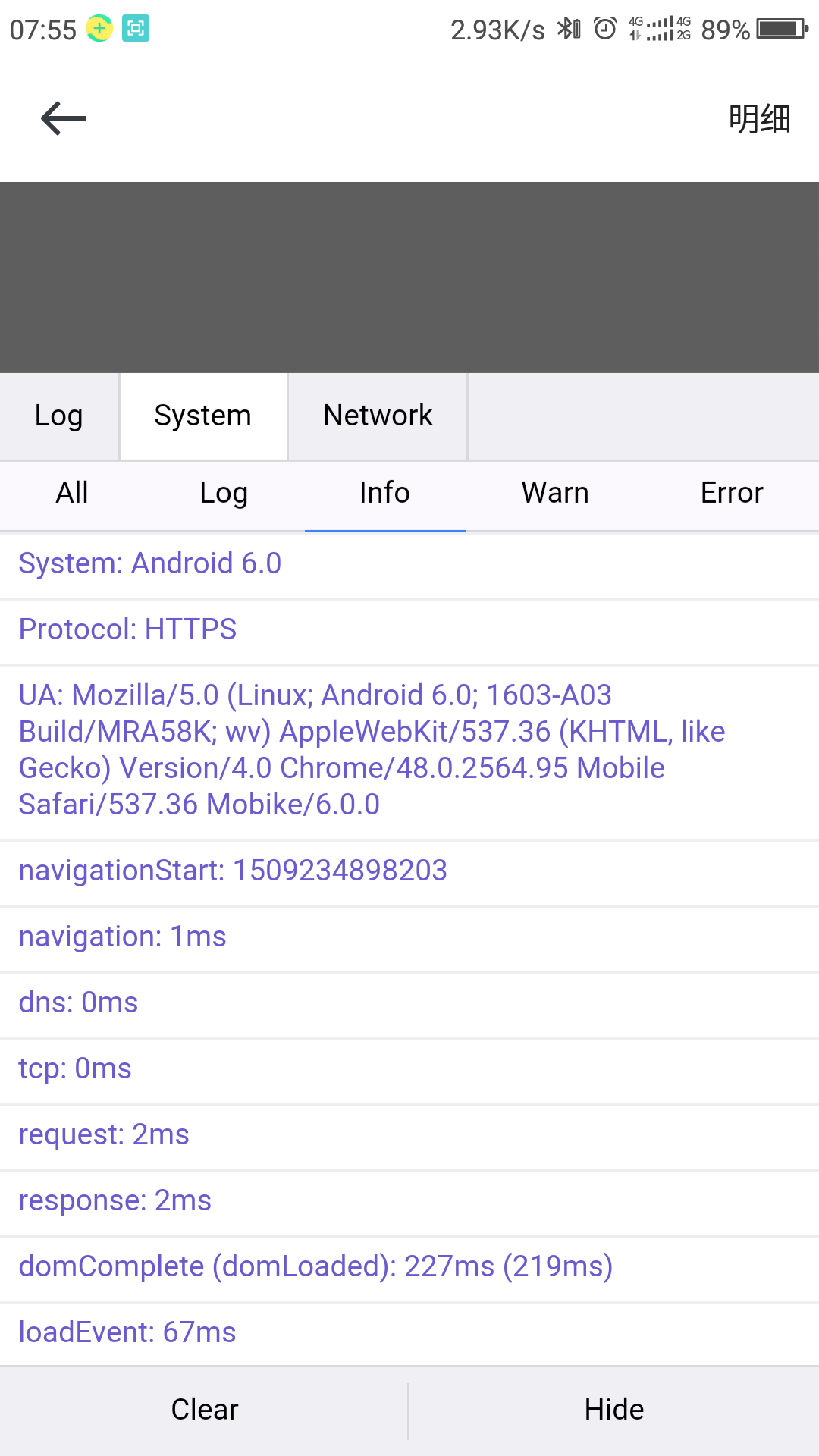Tap the battery indicator icon
Image resolution: width=819 pixels, height=1456 pixels.
(783, 29)
